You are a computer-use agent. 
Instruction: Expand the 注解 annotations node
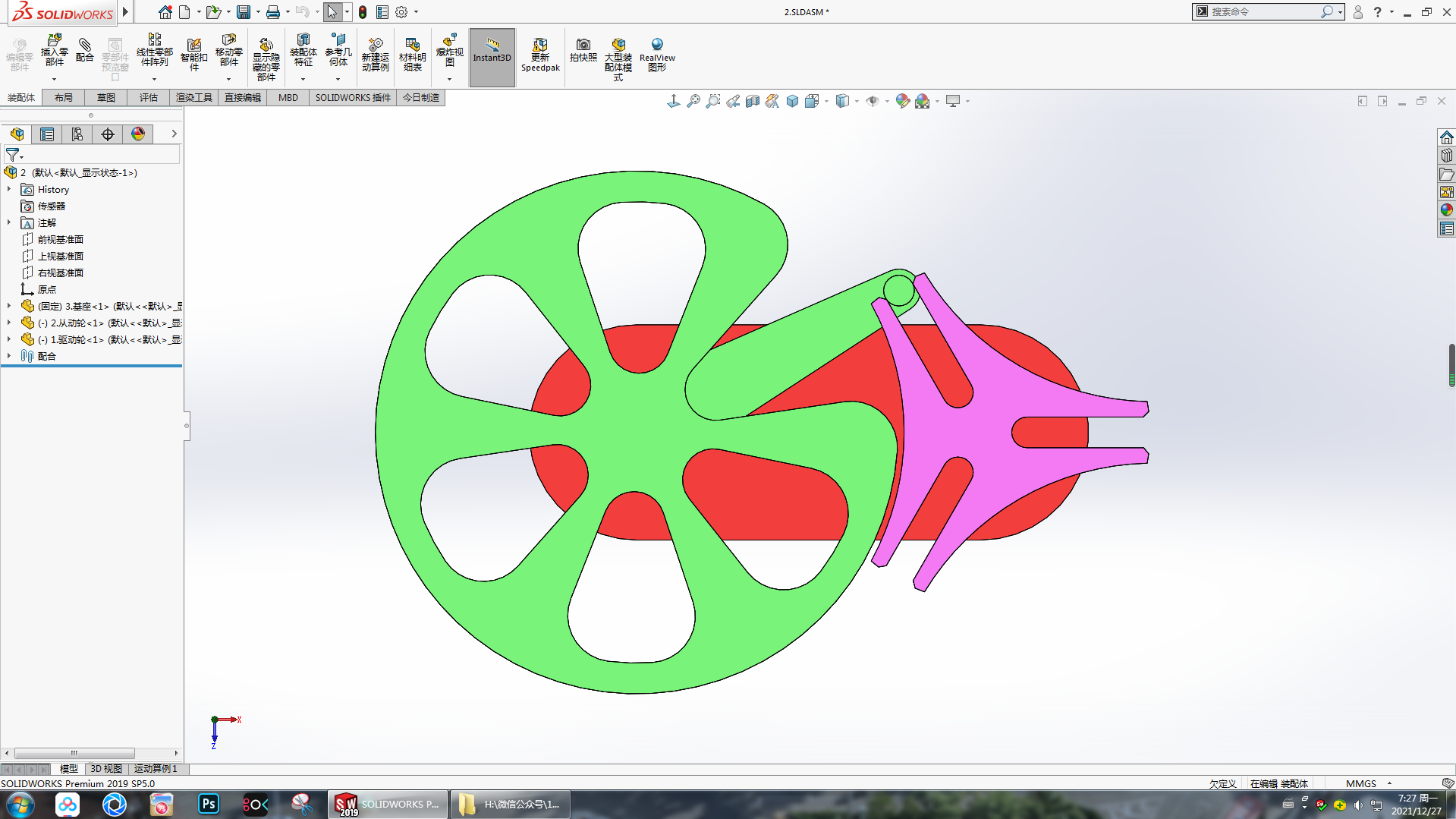pyautogui.click(x=9, y=222)
